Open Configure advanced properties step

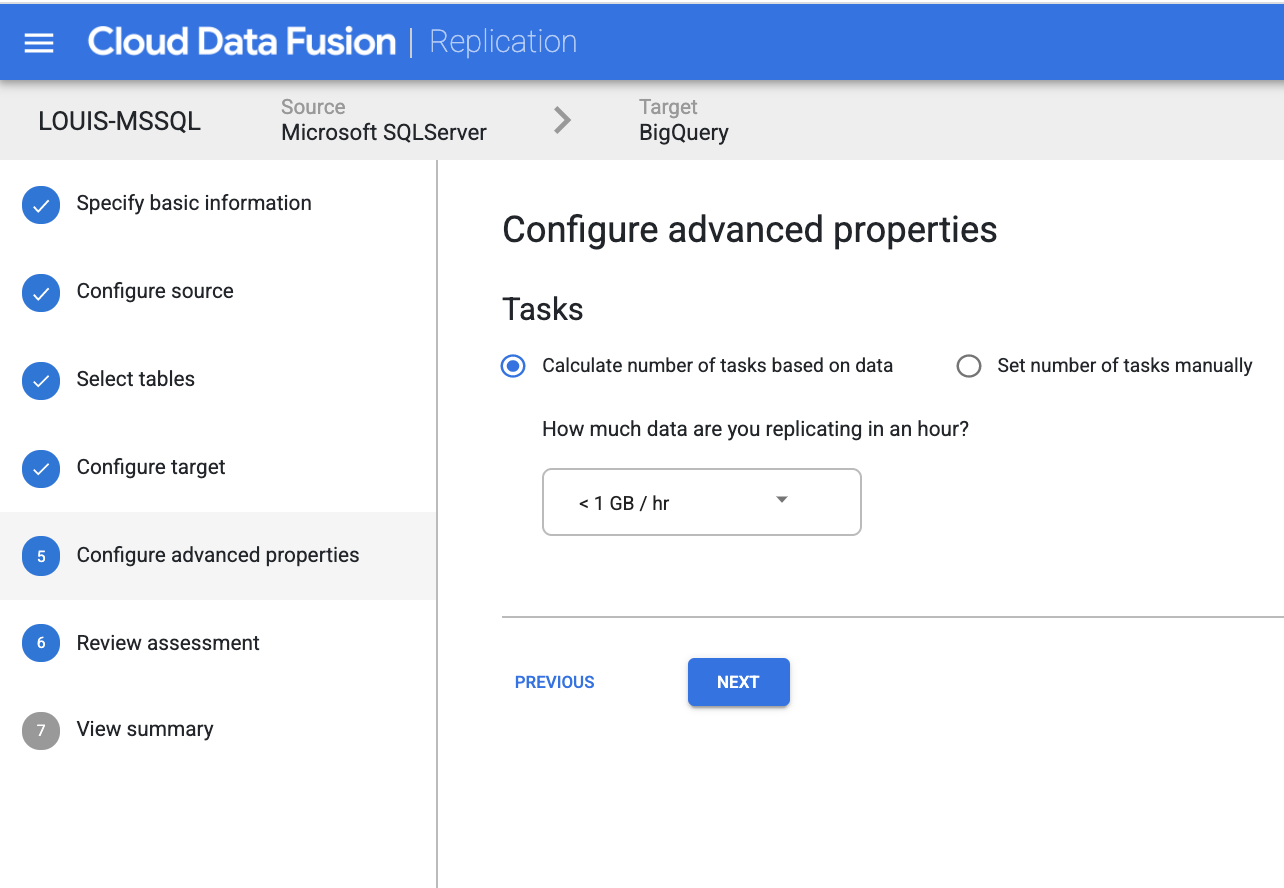pos(218,555)
